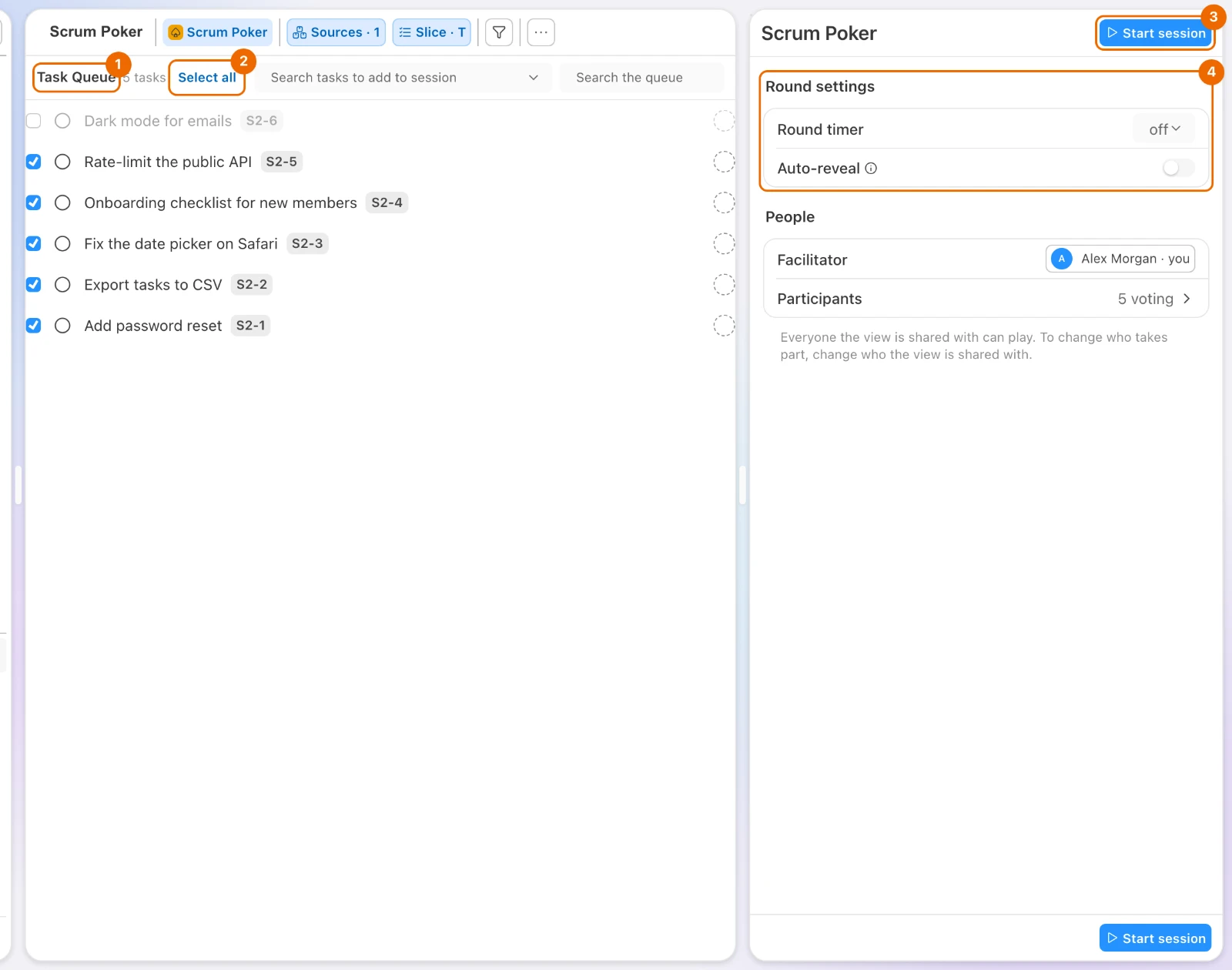Click status circle for Onboarding checklist for new members
Screen dimensions: 1232x970
pos(63,202)
